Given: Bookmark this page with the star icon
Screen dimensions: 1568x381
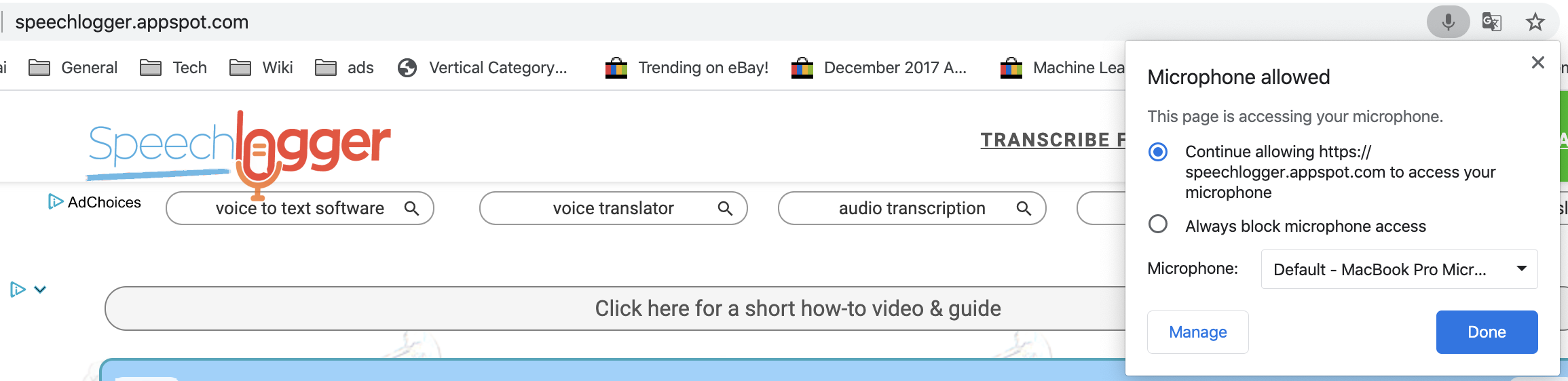Looking at the screenshot, I should [1535, 22].
